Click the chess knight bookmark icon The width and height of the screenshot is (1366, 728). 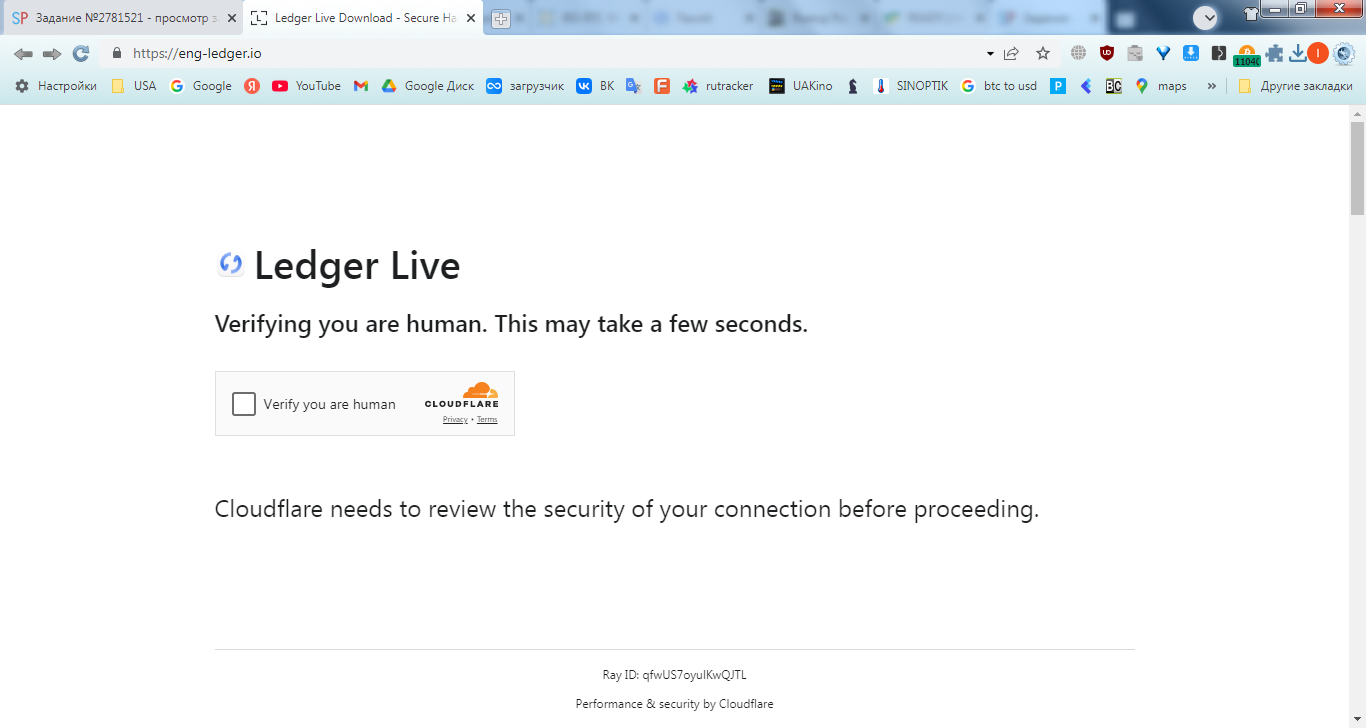tap(852, 86)
